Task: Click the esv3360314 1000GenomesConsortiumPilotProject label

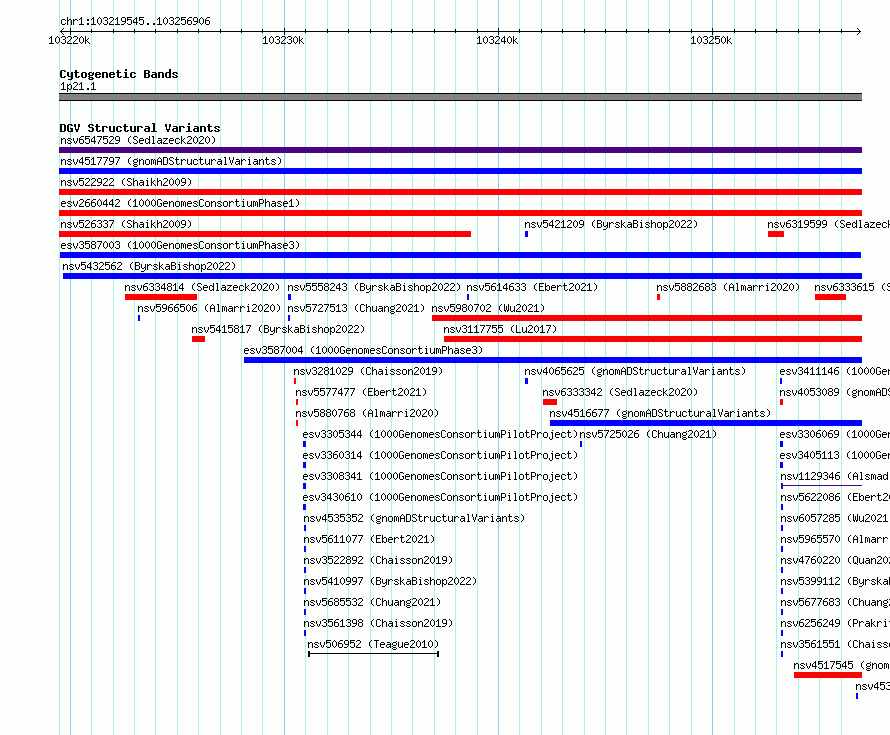Action: tap(440, 455)
